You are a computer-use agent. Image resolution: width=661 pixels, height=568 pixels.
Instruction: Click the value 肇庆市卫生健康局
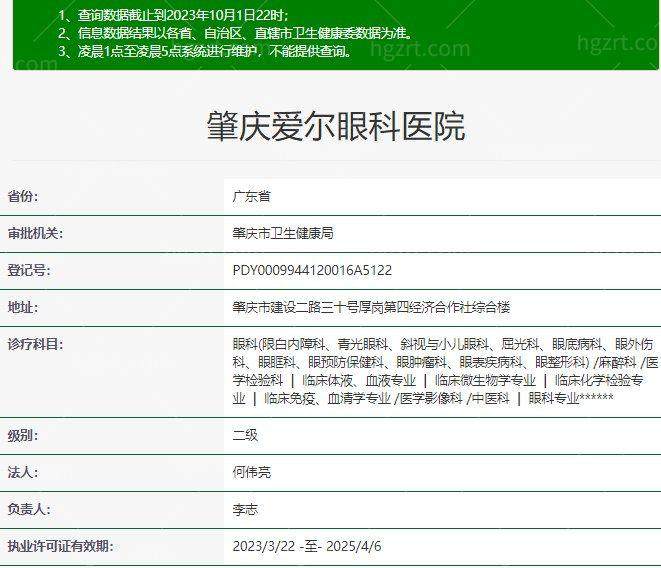coord(283,233)
